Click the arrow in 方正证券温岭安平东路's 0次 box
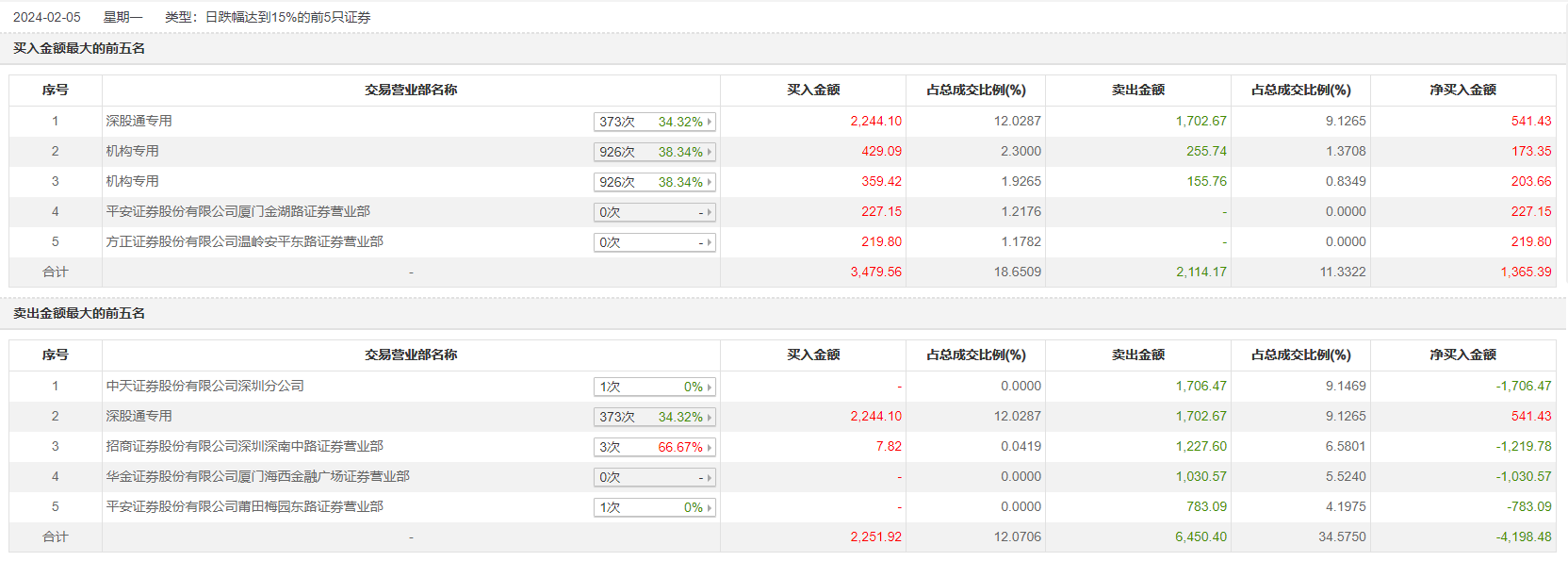The image size is (1568, 561). click(710, 242)
